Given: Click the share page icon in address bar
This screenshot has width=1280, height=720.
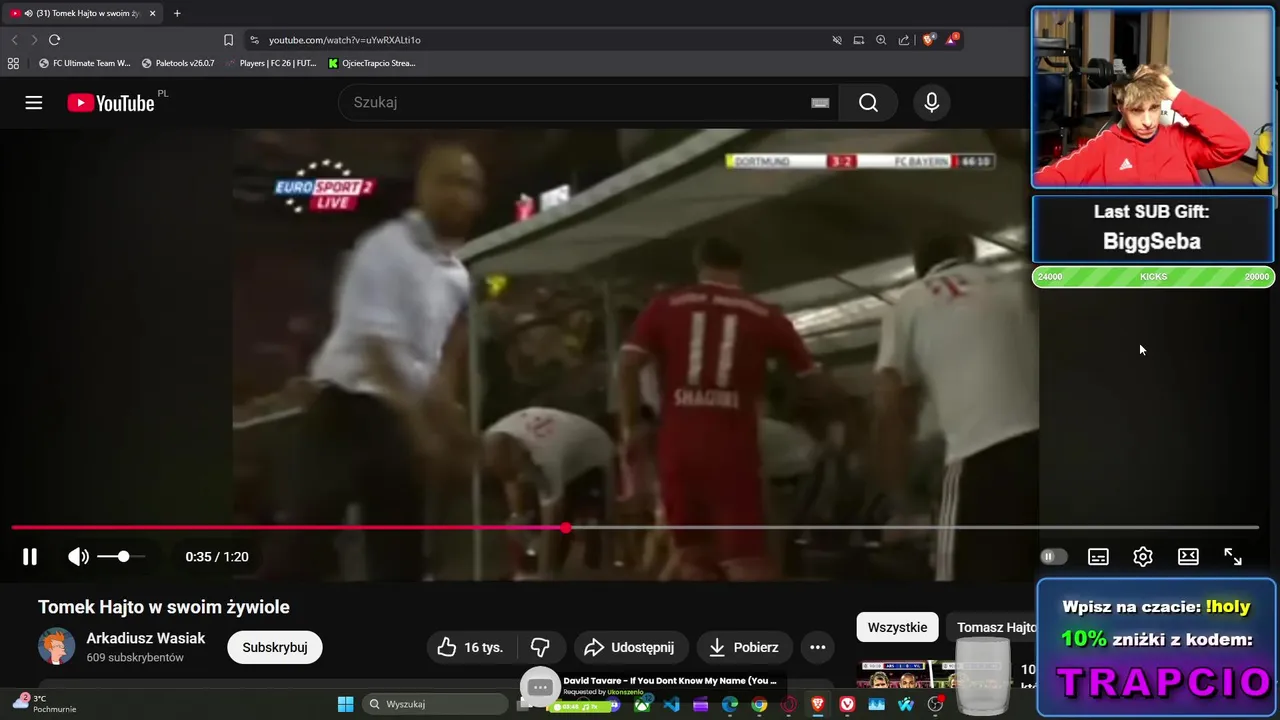Looking at the screenshot, I should click(x=904, y=40).
